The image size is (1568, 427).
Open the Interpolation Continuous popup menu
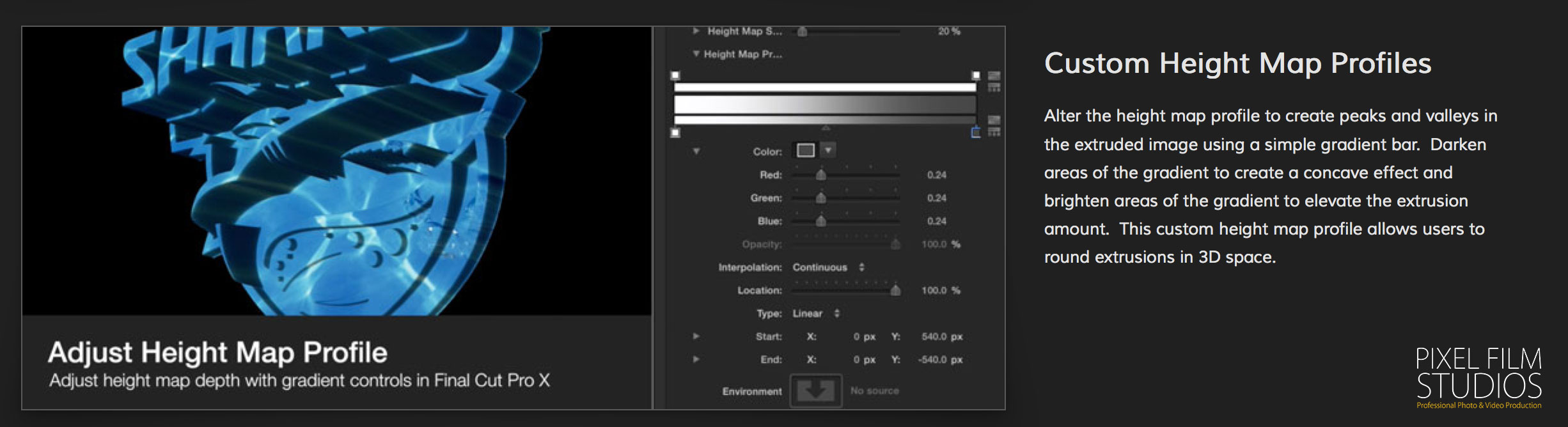828,267
